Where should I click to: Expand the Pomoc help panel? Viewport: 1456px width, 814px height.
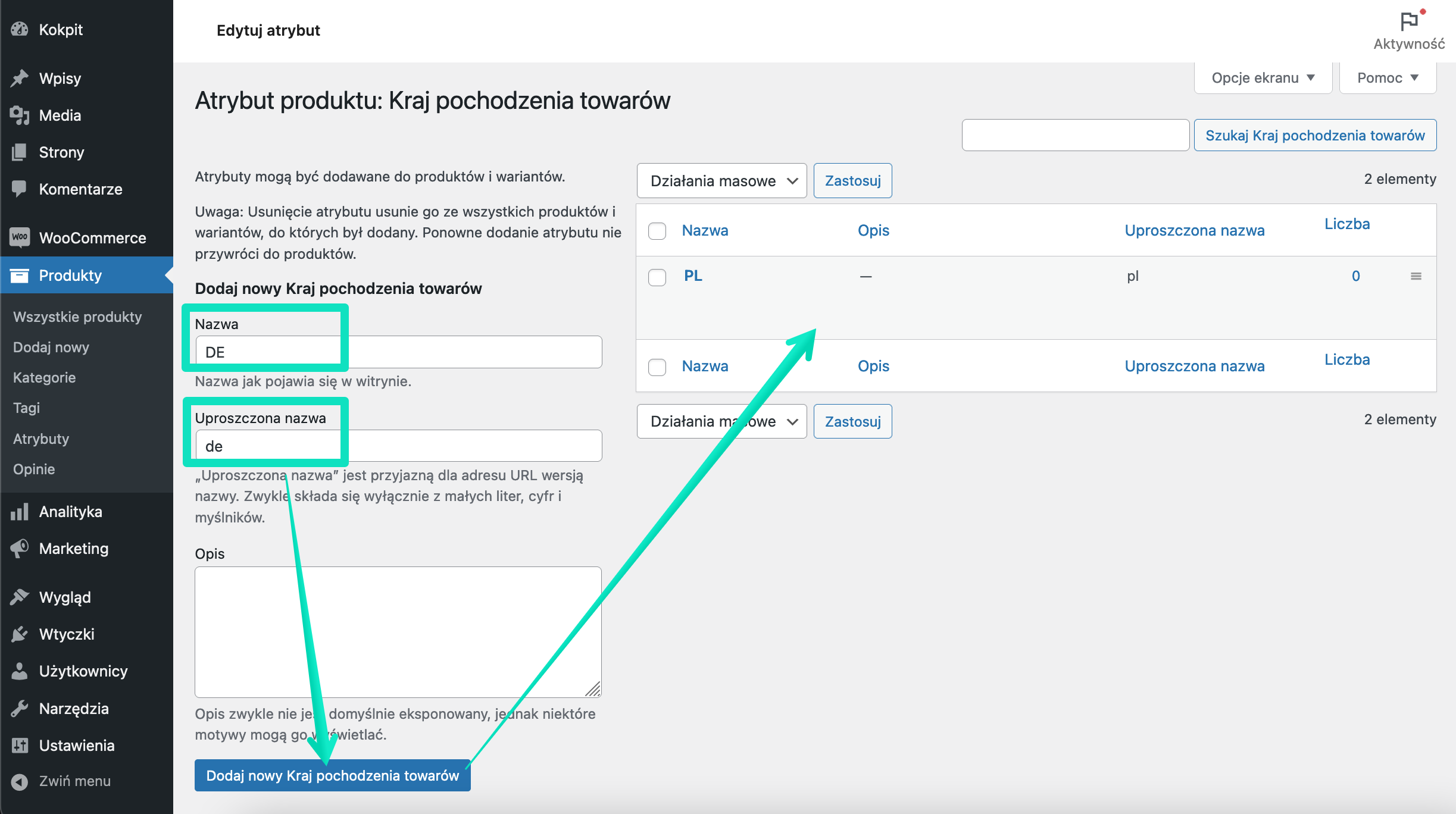[x=1388, y=78]
